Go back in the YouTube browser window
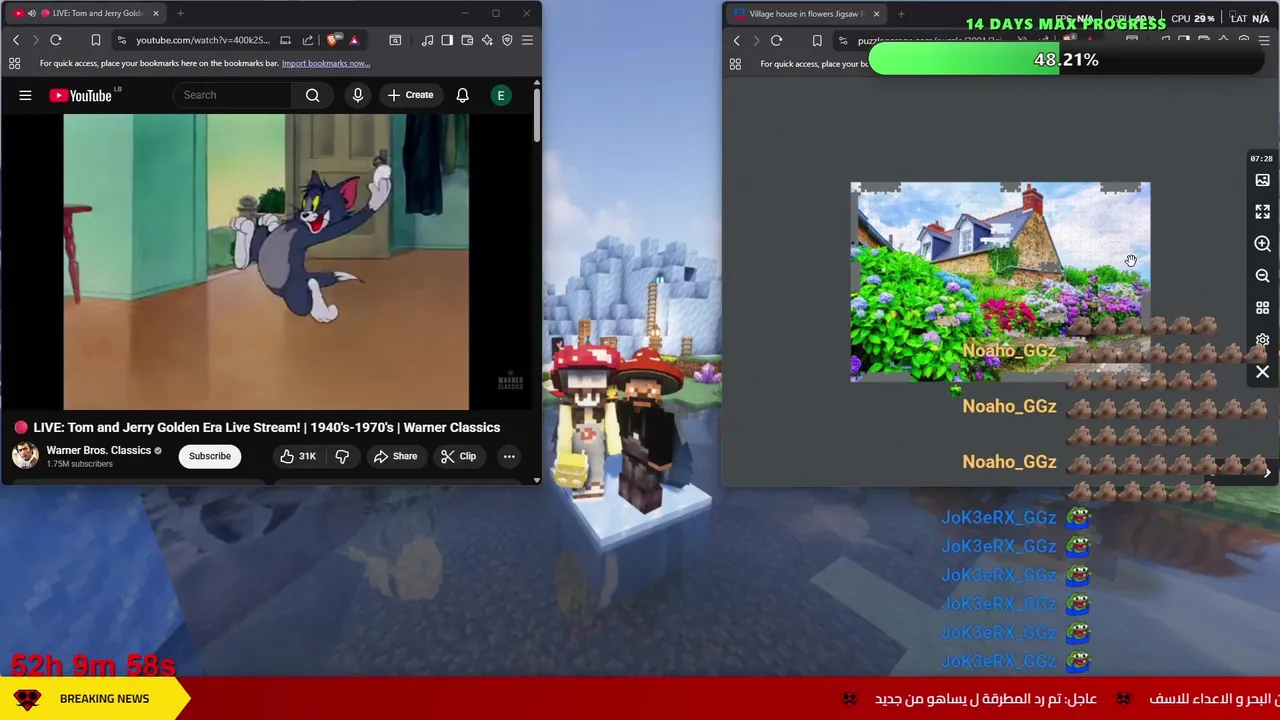 tap(16, 40)
